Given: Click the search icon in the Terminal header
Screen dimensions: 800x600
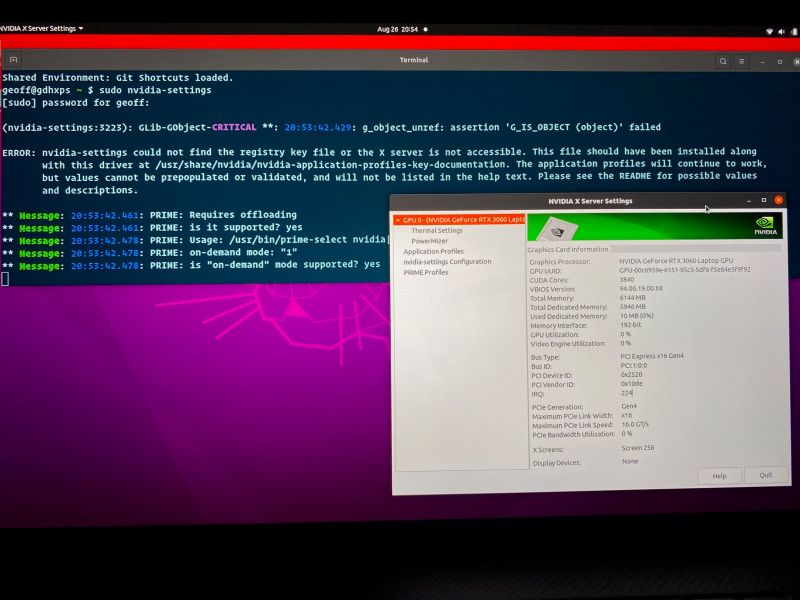Looking at the screenshot, I should point(723,60).
